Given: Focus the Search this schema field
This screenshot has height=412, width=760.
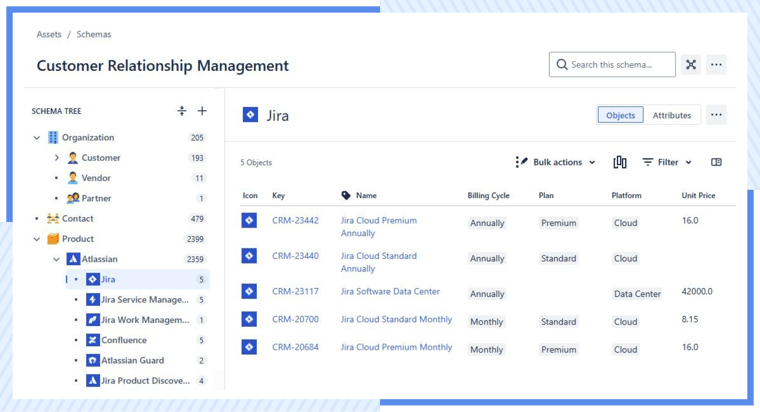Looking at the screenshot, I should [x=612, y=64].
